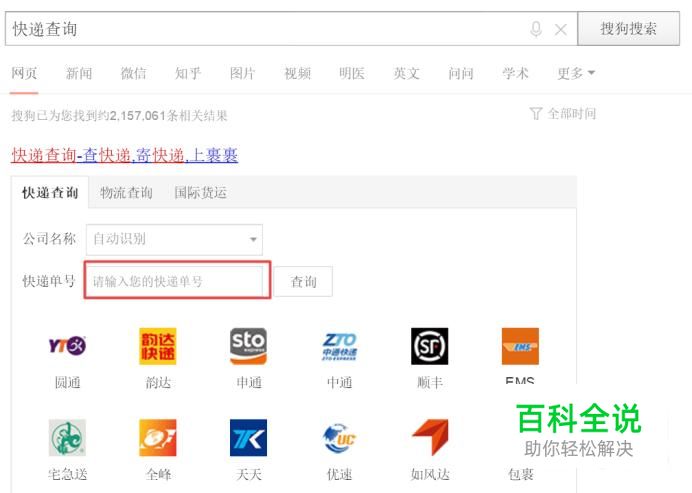Click the 包裹 text label
This screenshot has height=493, width=692.
[x=521, y=474]
